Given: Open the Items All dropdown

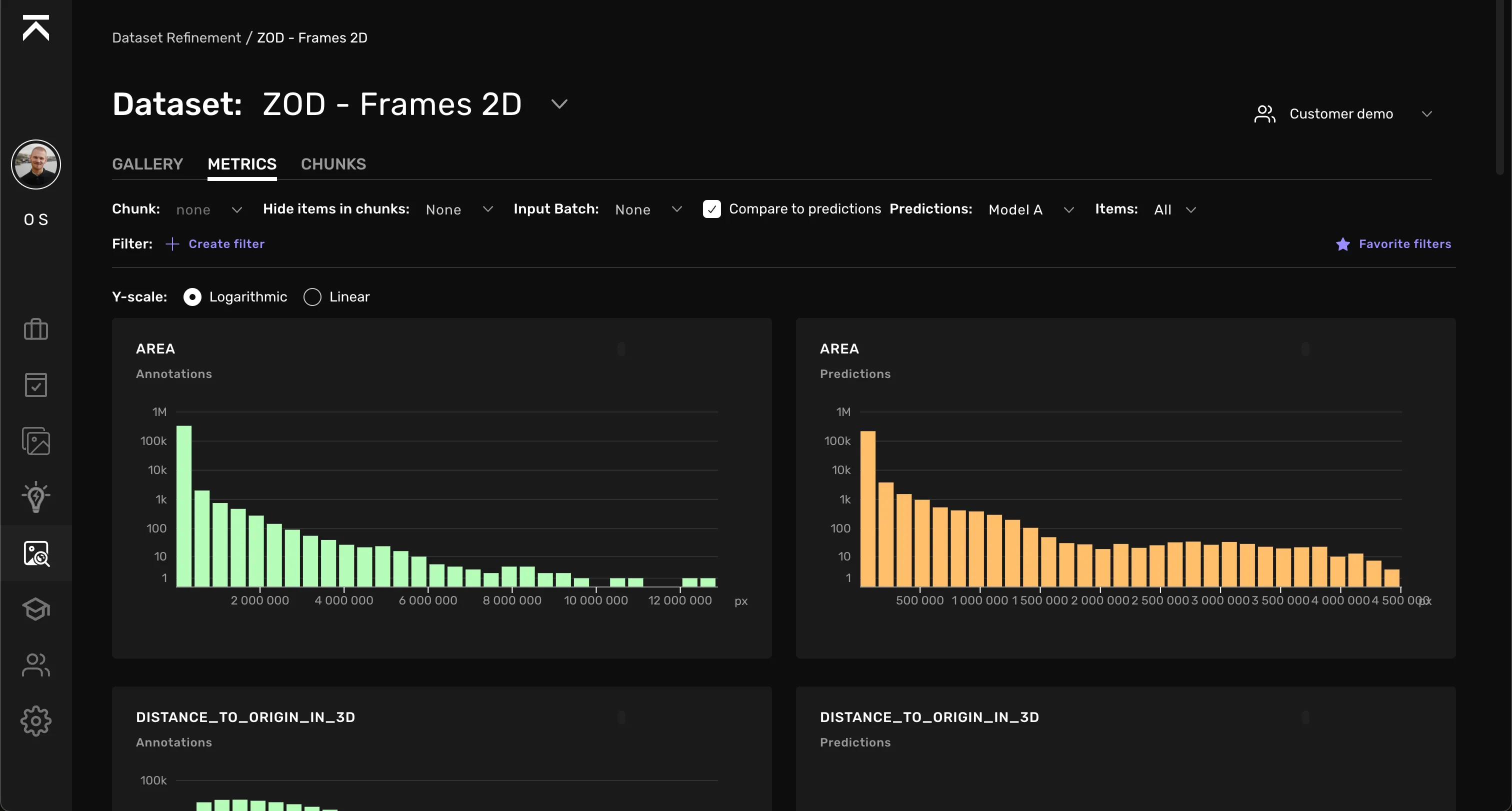Looking at the screenshot, I should [1175, 209].
